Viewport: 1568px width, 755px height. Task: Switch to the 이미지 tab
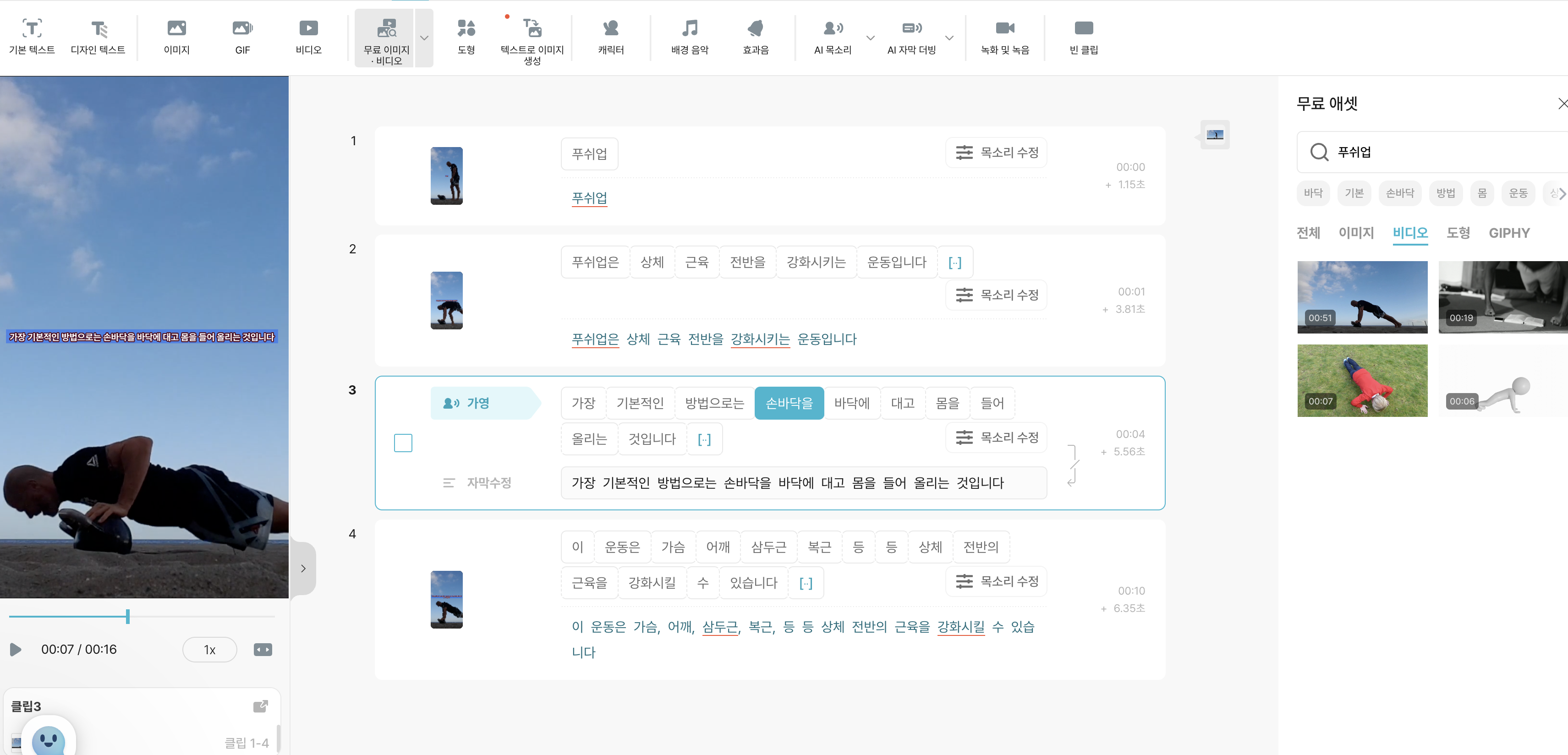click(x=1355, y=232)
